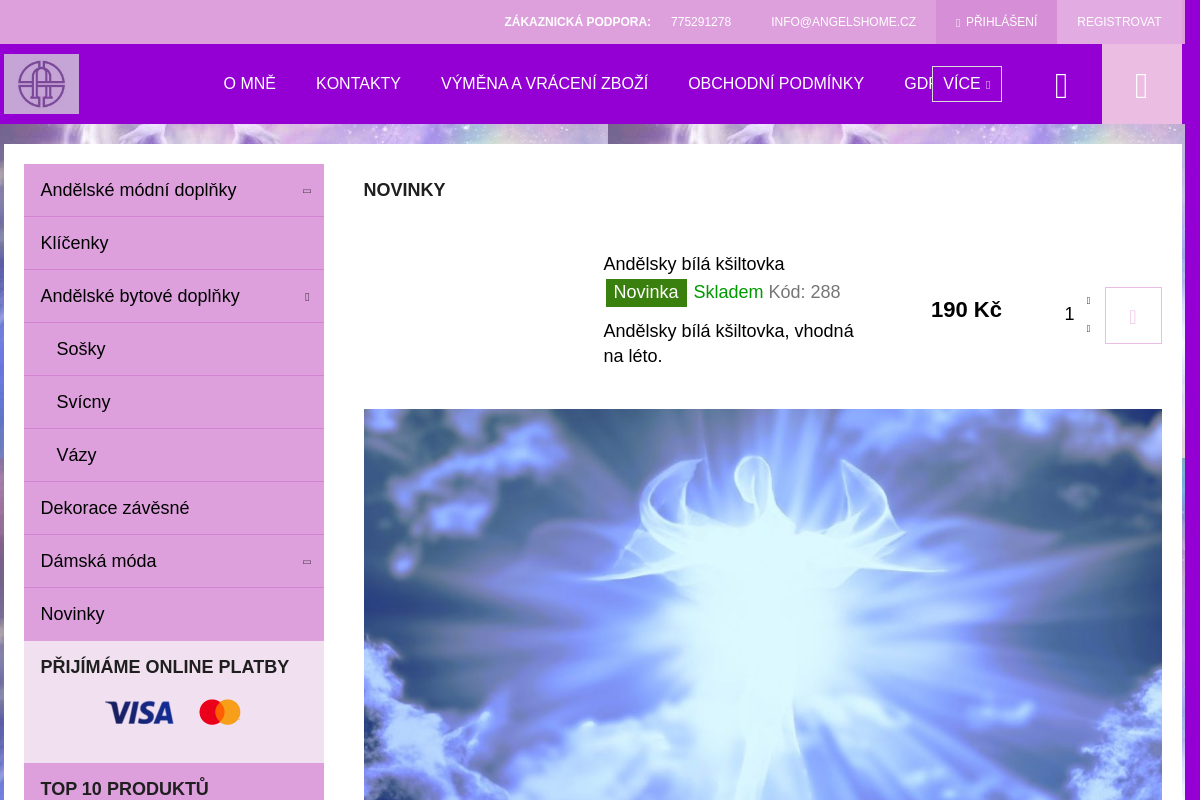Open the search icon in header

coord(1061,85)
